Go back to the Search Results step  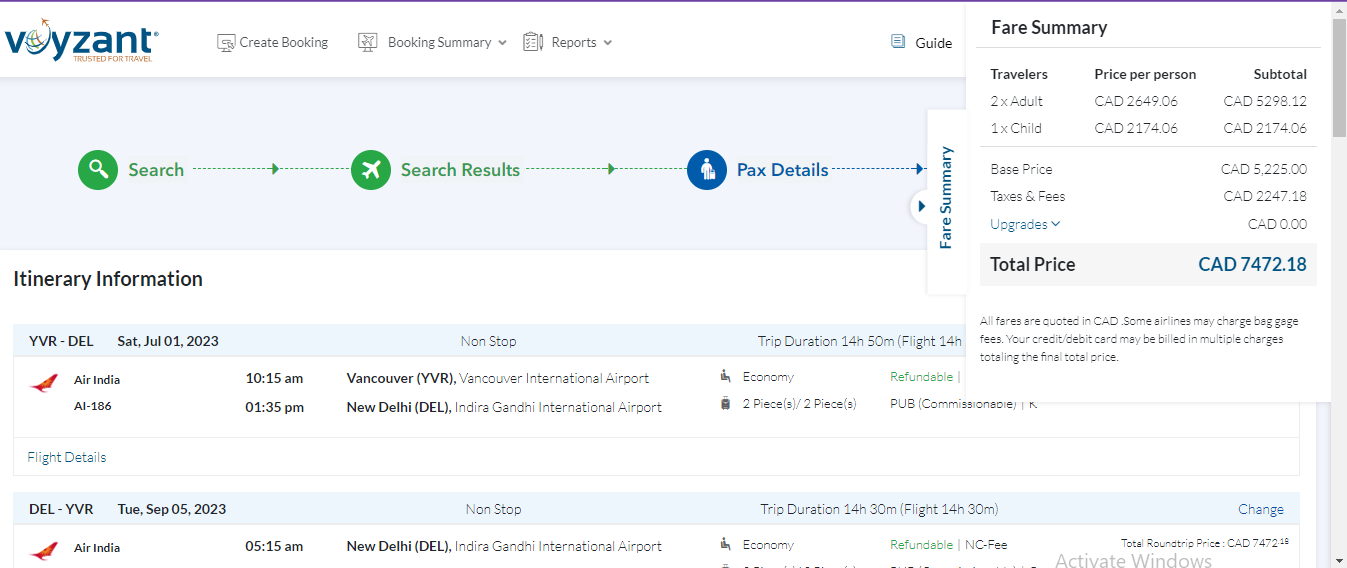click(x=460, y=170)
